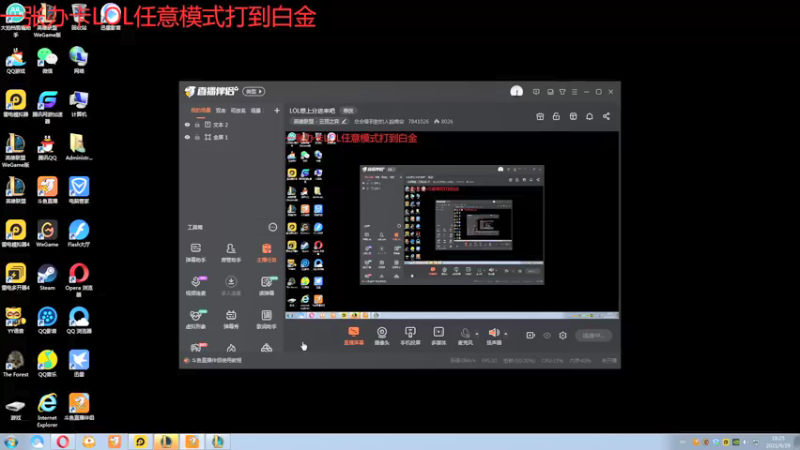Add a 多媒体 multimedia source
This screenshot has height=450, width=800.
438,336
